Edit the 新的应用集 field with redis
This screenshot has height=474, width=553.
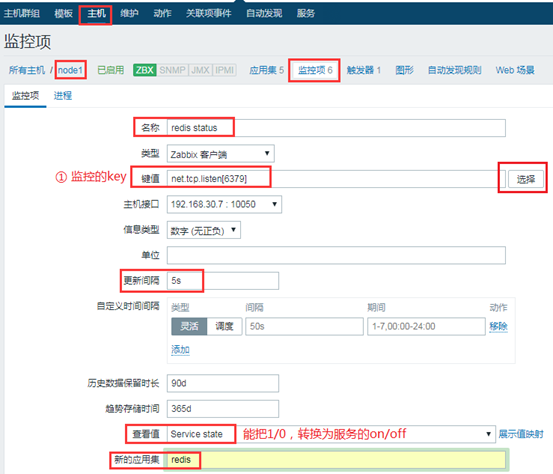pyautogui.click(x=336, y=460)
